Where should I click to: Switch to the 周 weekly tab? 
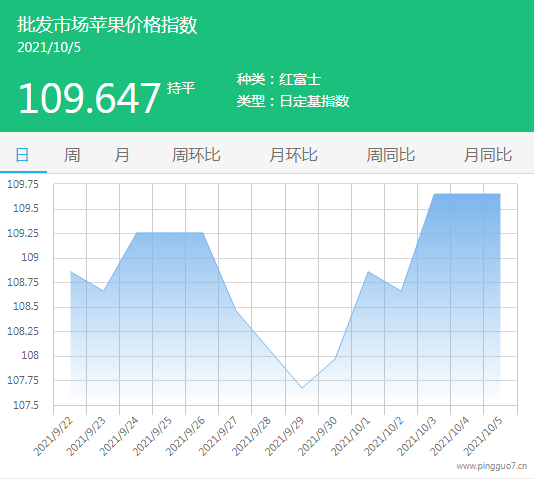point(72,155)
